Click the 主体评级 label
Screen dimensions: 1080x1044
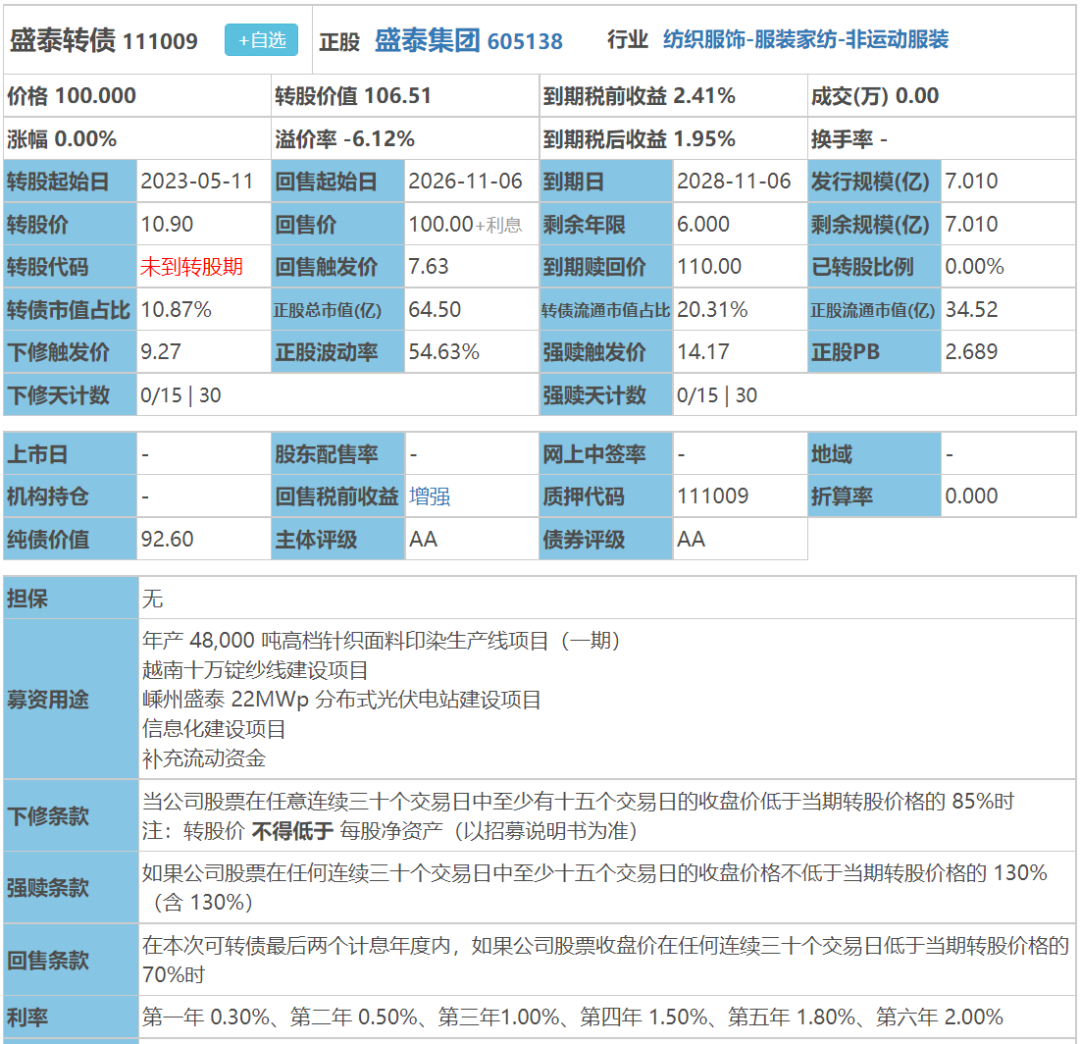(316, 539)
